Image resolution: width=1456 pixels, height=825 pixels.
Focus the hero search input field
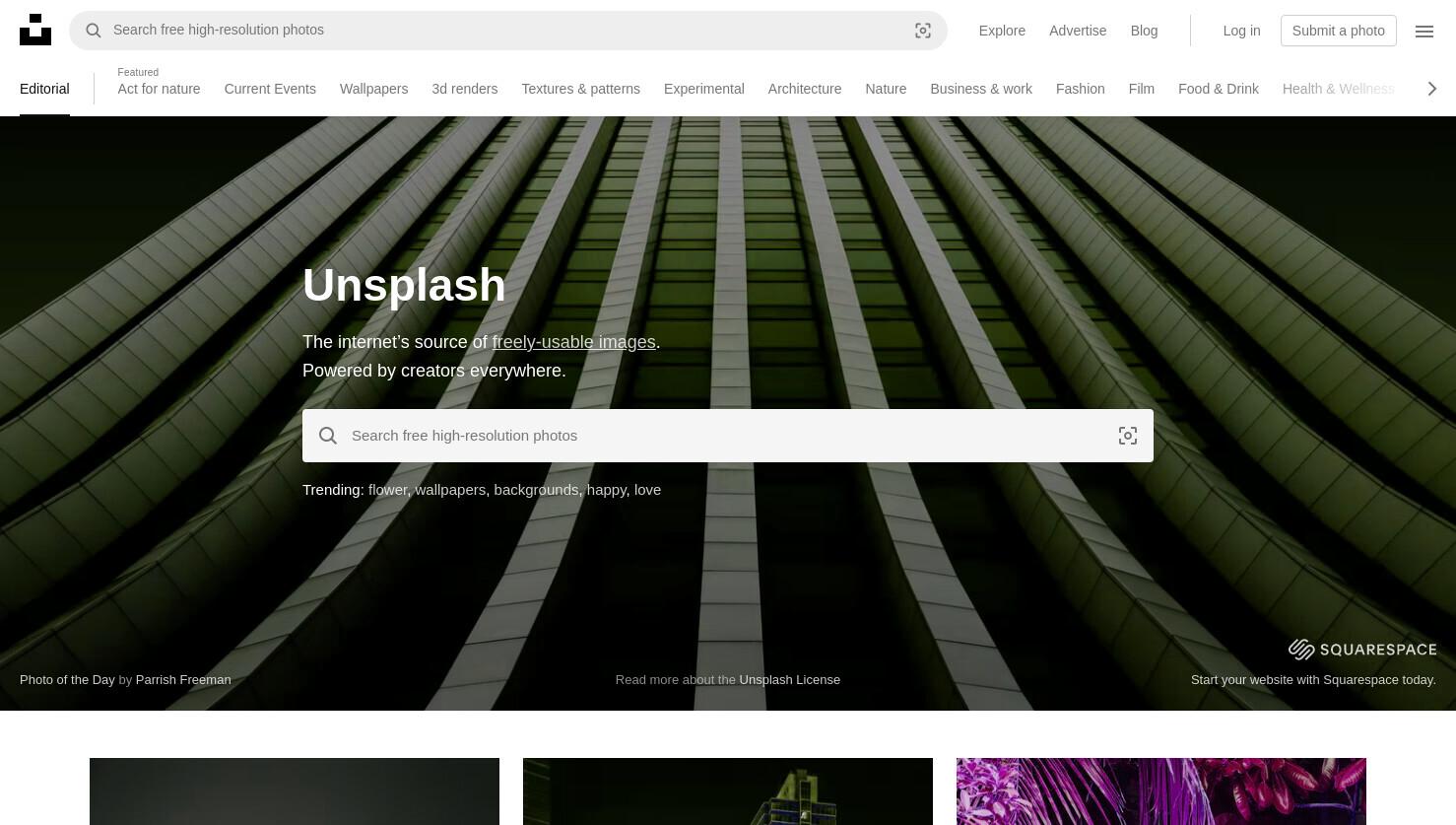point(728,436)
